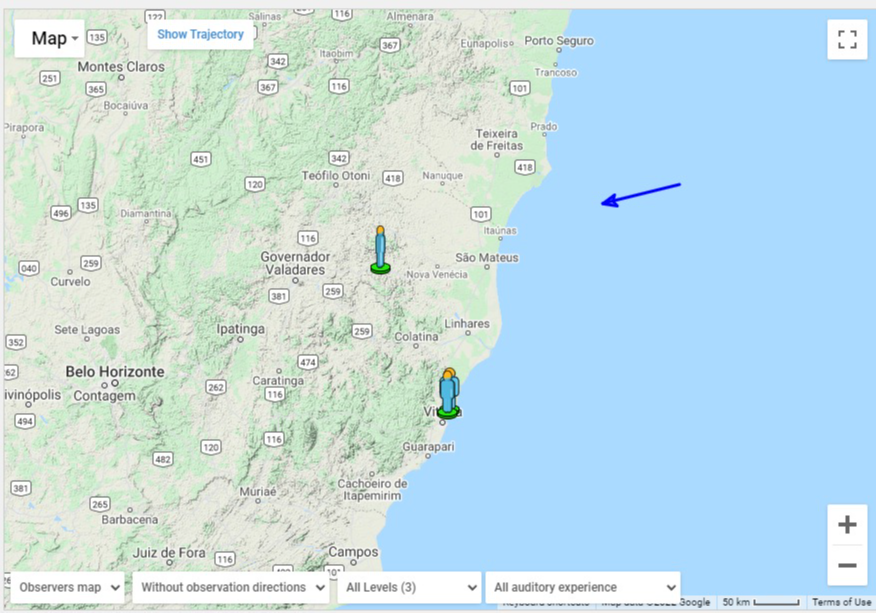Image resolution: width=877 pixels, height=613 pixels.
Task: Zoom out with the minus button
Action: coord(847,565)
